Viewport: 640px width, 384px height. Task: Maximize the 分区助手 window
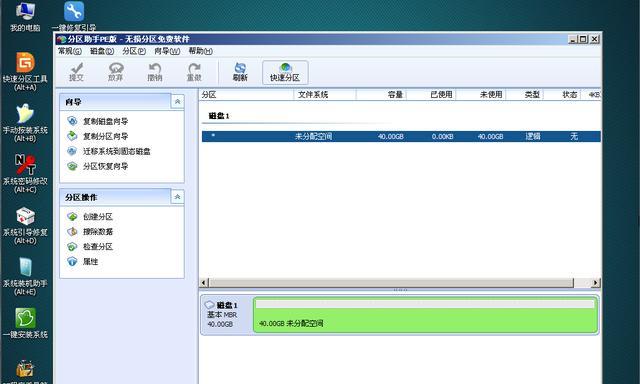(584, 39)
